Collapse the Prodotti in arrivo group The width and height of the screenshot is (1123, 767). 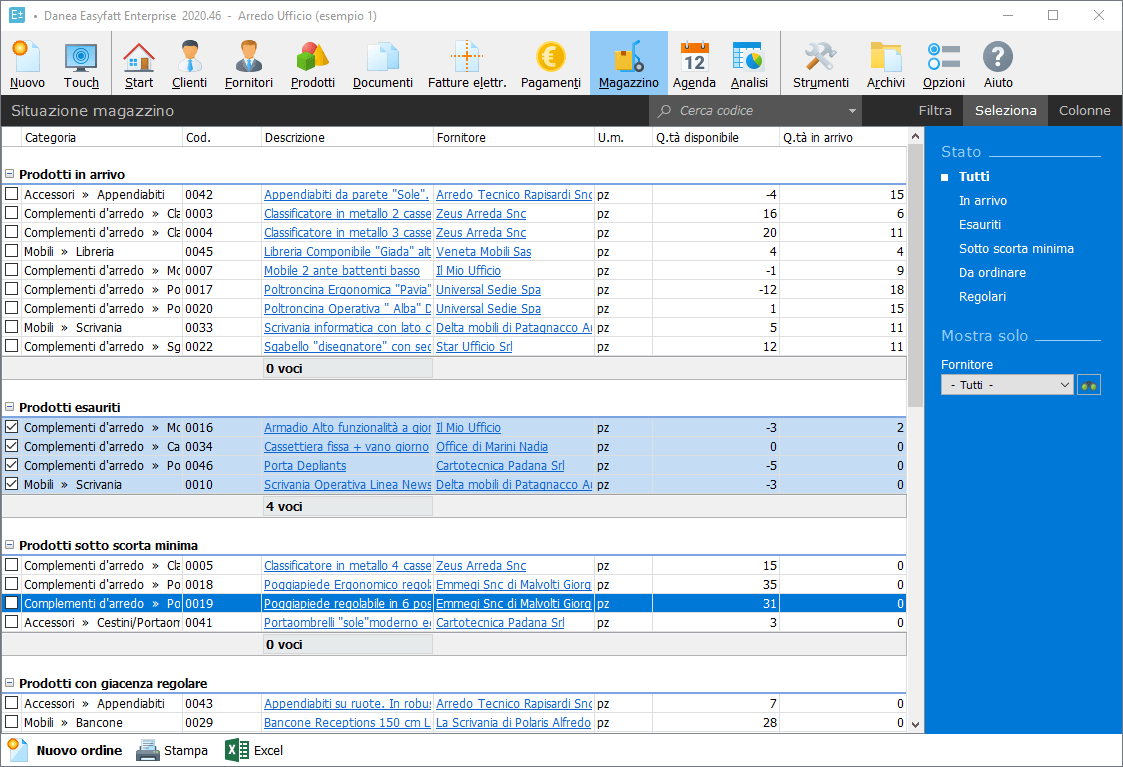click(x=10, y=174)
